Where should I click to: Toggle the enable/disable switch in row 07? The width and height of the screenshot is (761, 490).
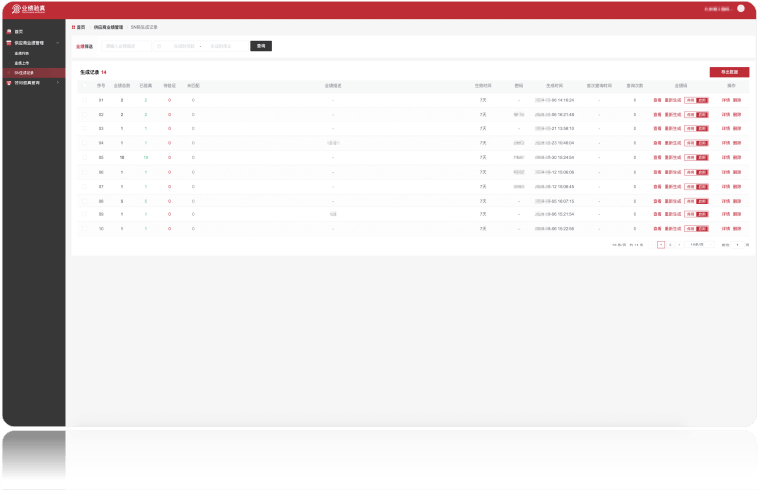click(x=696, y=187)
